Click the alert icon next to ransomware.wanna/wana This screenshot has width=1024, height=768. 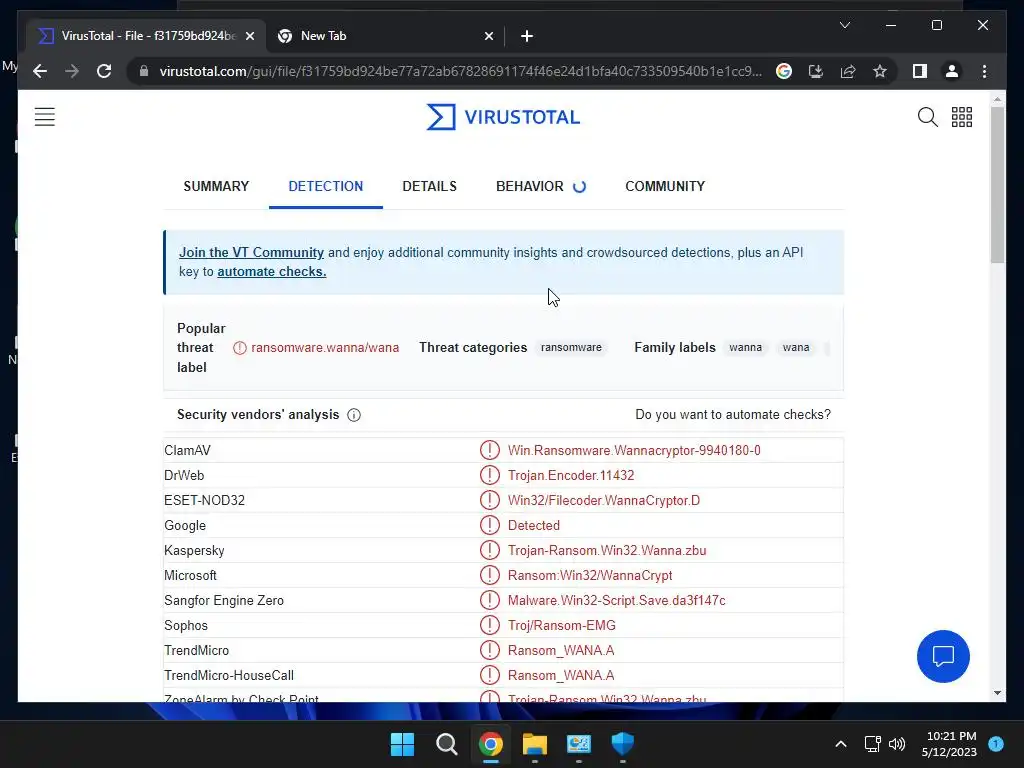[240, 348]
